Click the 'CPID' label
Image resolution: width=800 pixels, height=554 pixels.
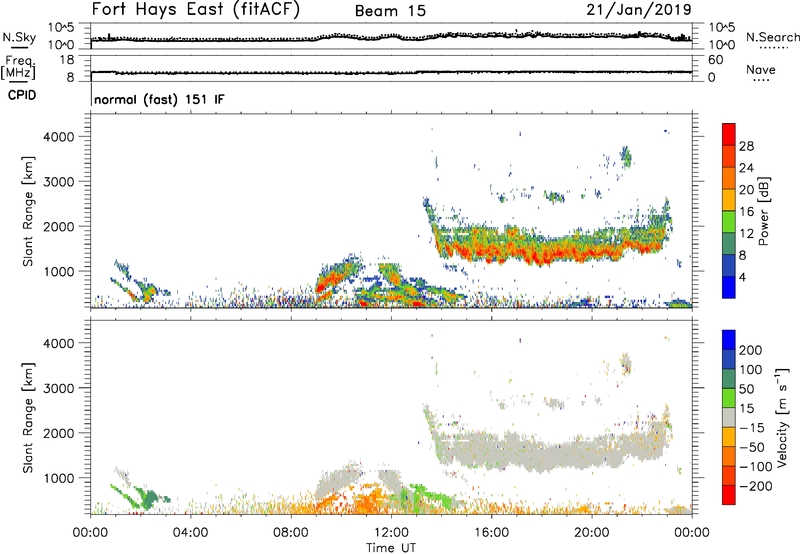[x=22, y=95]
